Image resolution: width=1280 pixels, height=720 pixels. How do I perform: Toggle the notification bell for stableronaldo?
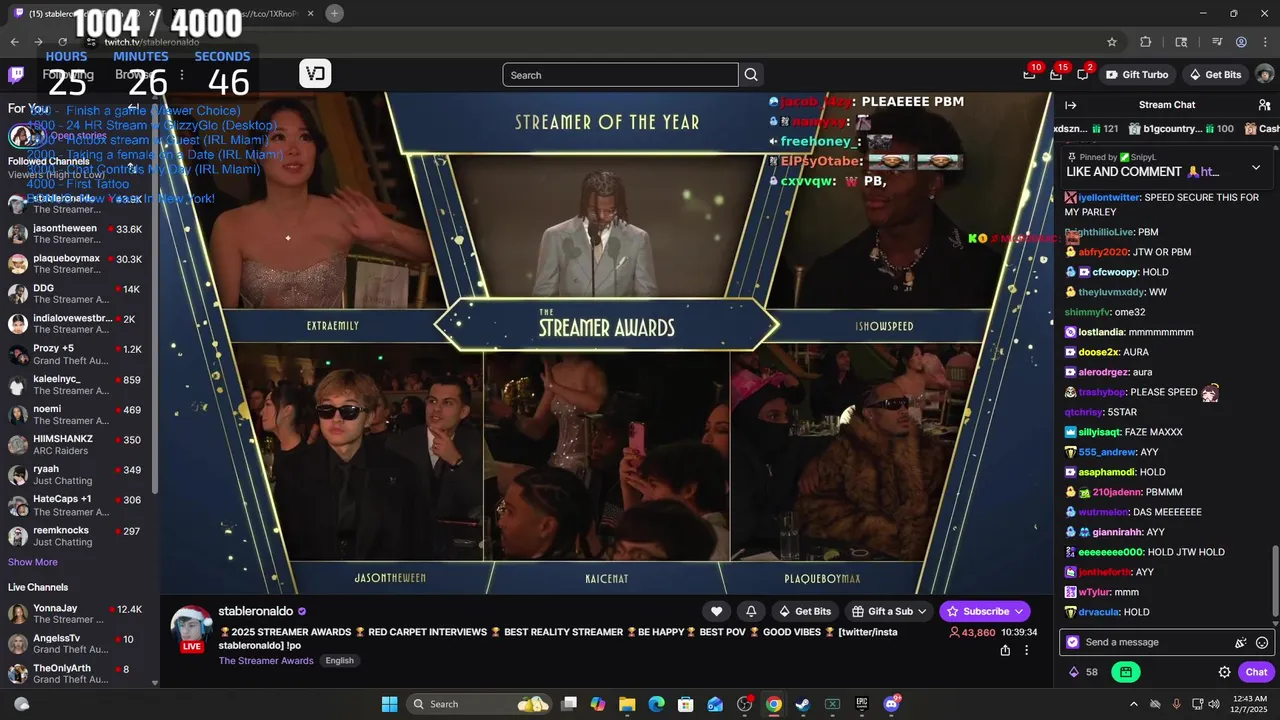click(x=751, y=611)
